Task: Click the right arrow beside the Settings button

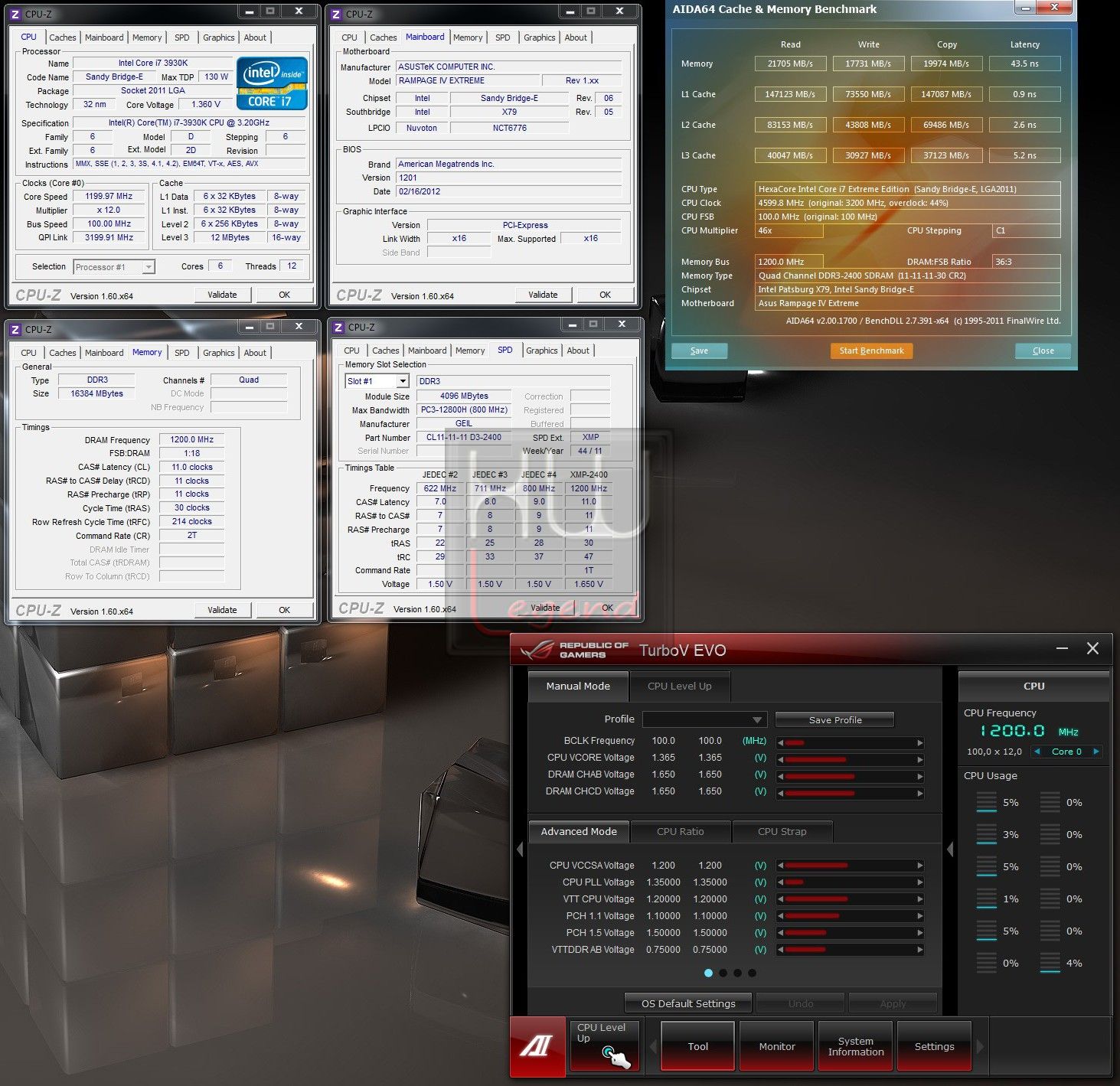Action: tap(980, 1046)
